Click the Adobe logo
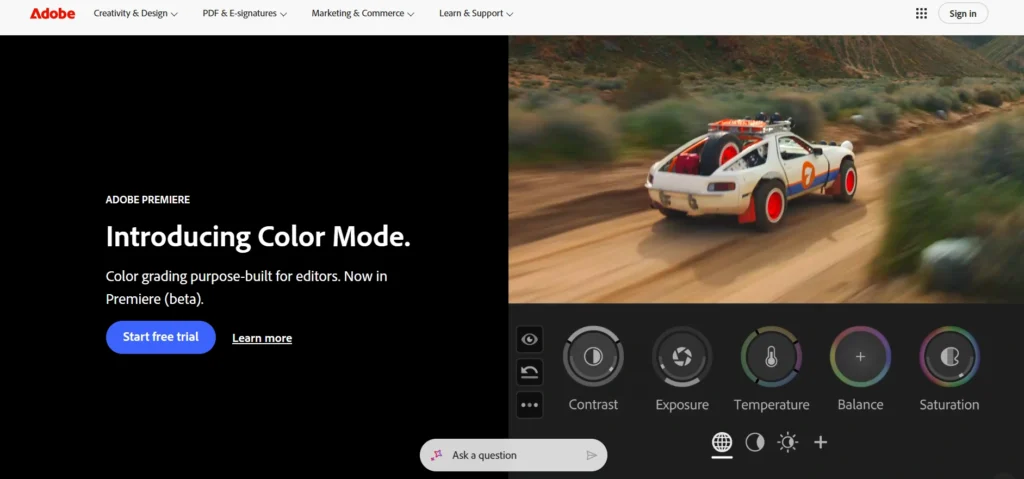Viewport: 1024px width, 479px height. click(x=52, y=14)
